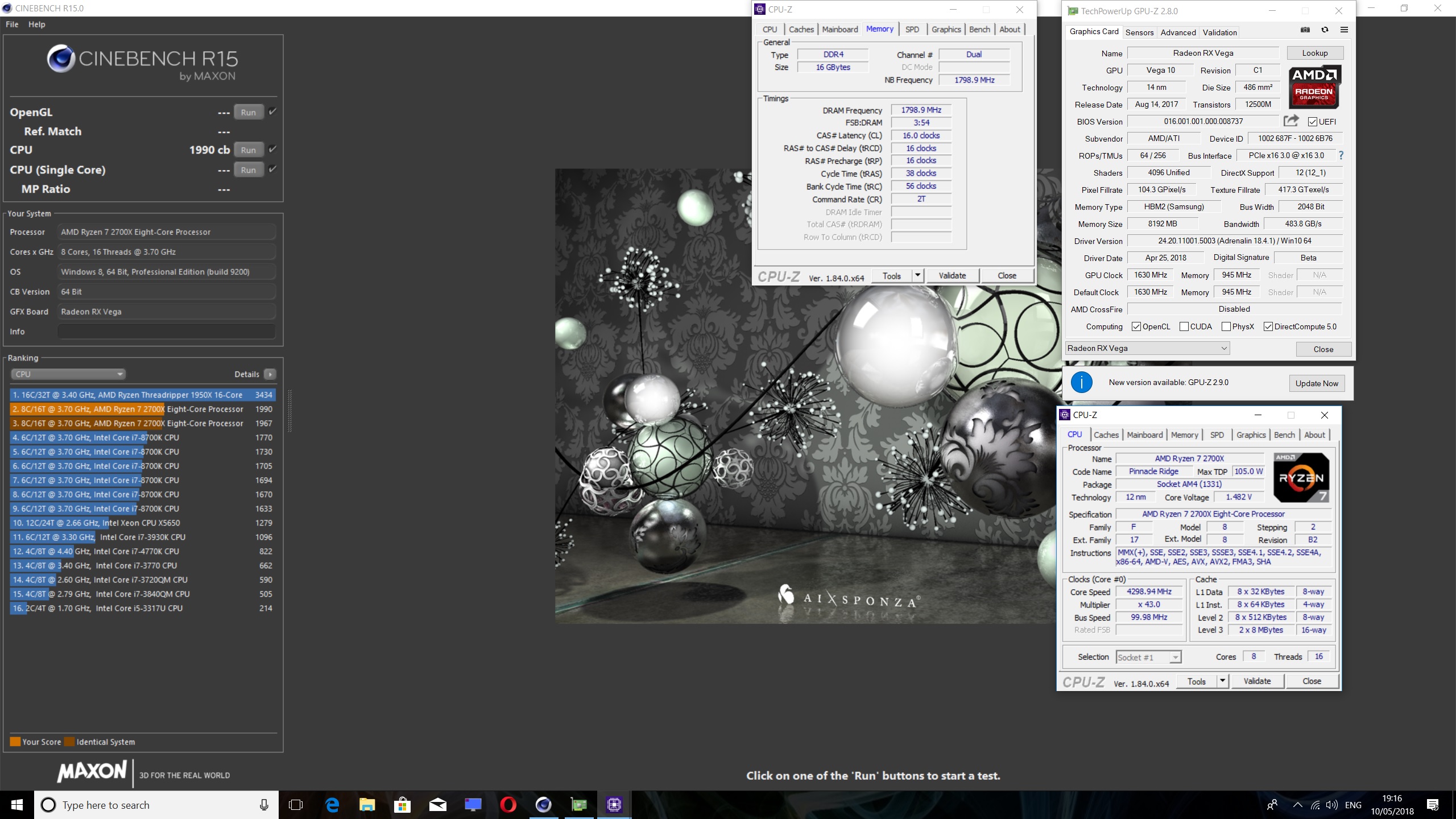The width and height of the screenshot is (1456, 819).
Task: Open volume icon in system tray
Action: pyautogui.click(x=1332, y=805)
